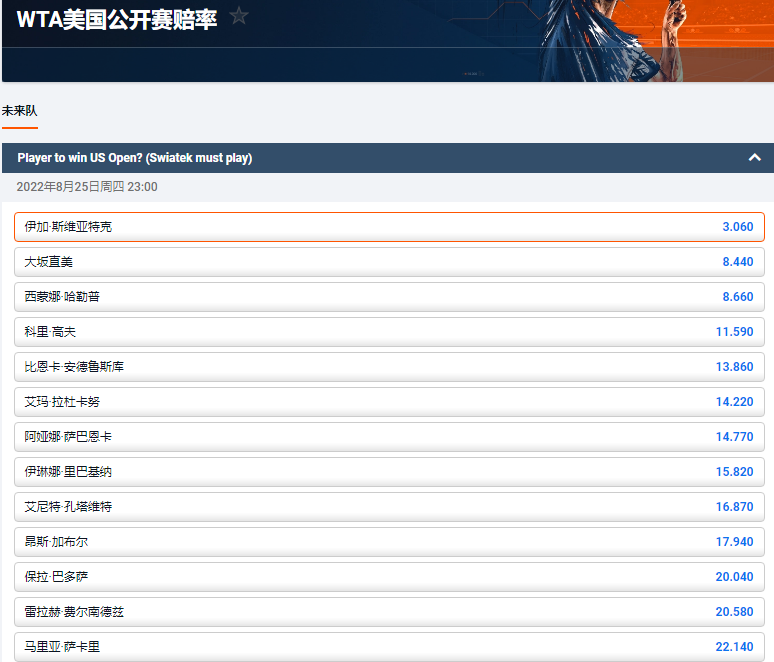This screenshot has width=774, height=662.
Task: Pick 阿娅娜·萨巴恩卡 at odds 14.770
Action: pyautogui.click(x=389, y=437)
